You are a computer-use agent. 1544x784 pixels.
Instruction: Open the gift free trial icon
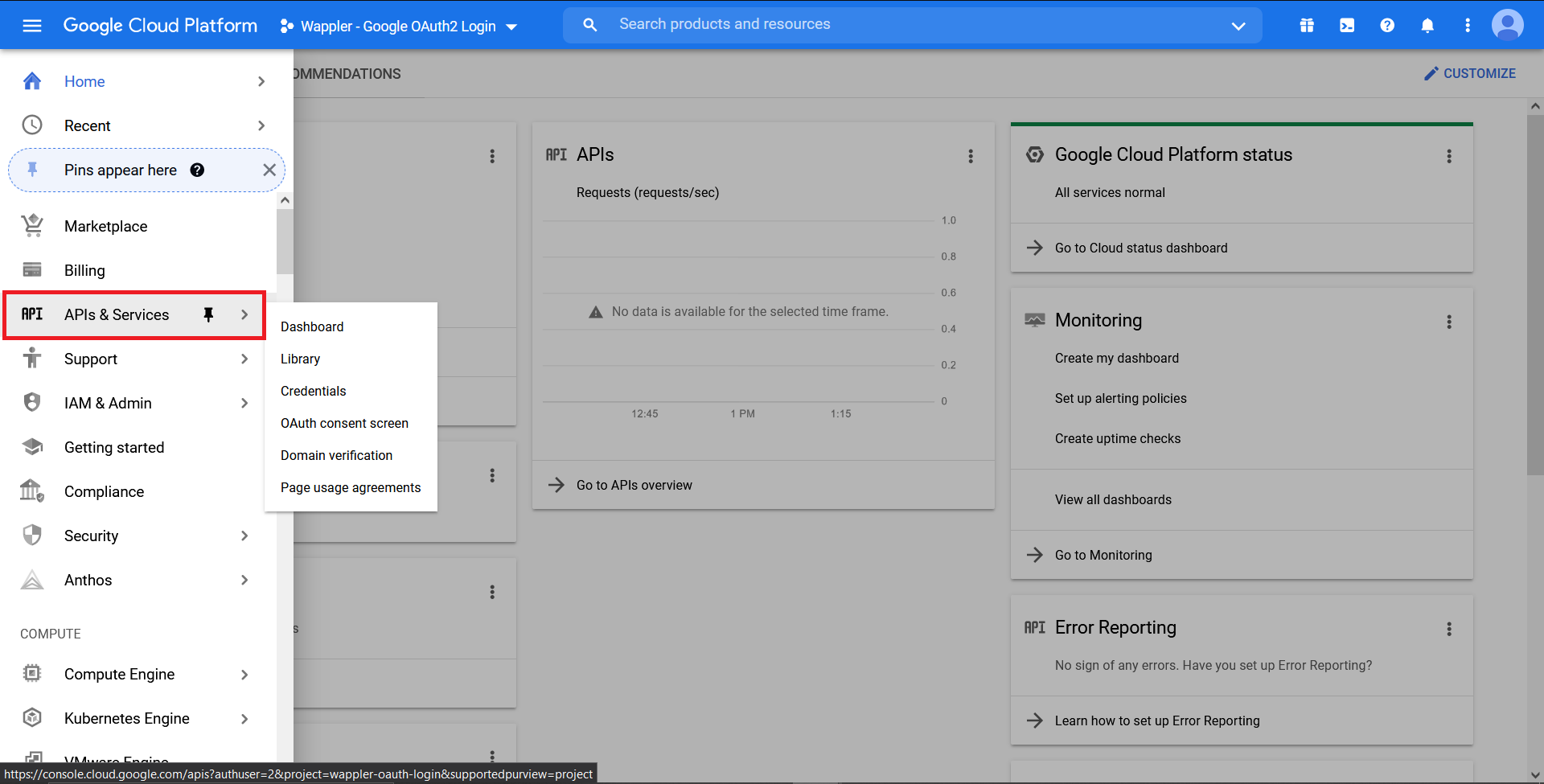[x=1307, y=26]
